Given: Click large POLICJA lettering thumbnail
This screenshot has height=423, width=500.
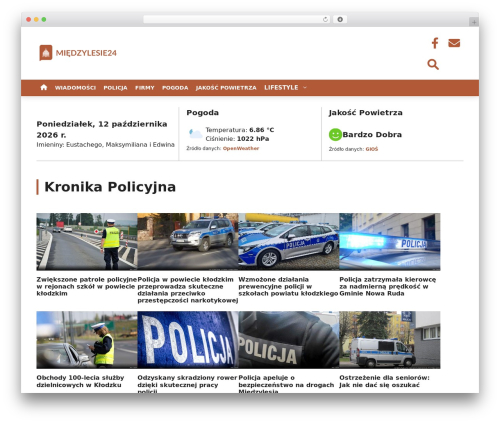Looking at the screenshot, I should 188,340.
